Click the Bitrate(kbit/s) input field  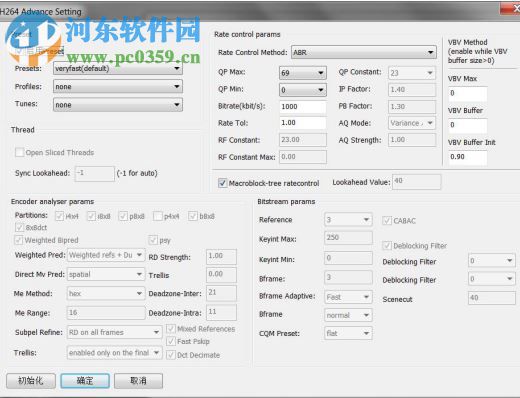(303, 107)
